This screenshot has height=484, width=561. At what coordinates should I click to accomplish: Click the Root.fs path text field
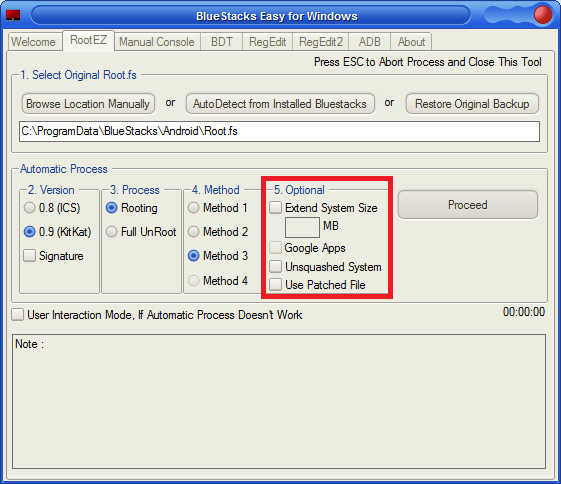(x=279, y=131)
